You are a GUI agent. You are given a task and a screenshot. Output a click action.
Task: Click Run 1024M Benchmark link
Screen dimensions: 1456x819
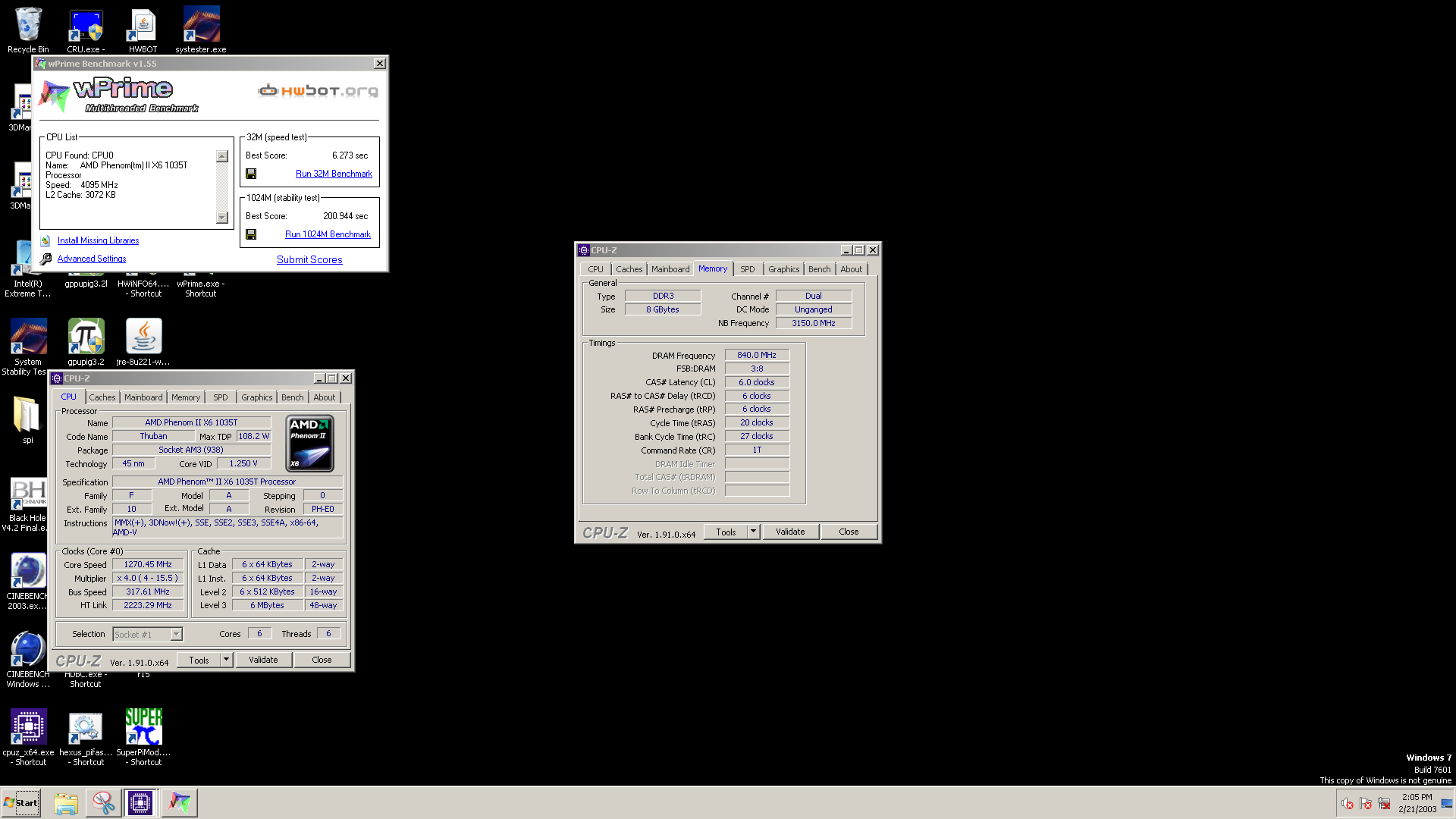[x=328, y=234]
